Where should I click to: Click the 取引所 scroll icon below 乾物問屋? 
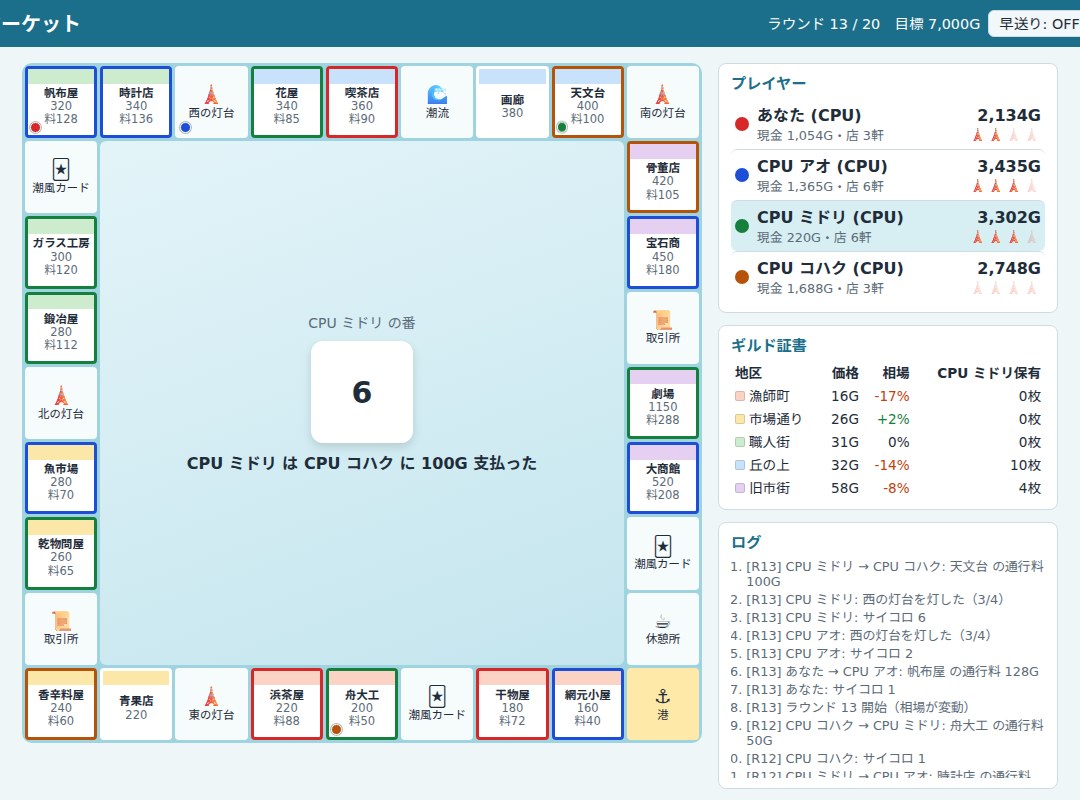[61, 621]
